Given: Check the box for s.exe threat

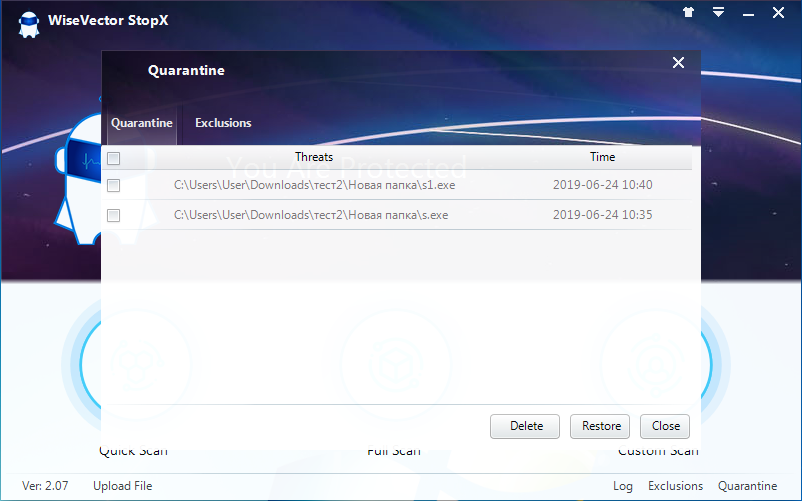Looking at the screenshot, I should [x=114, y=215].
